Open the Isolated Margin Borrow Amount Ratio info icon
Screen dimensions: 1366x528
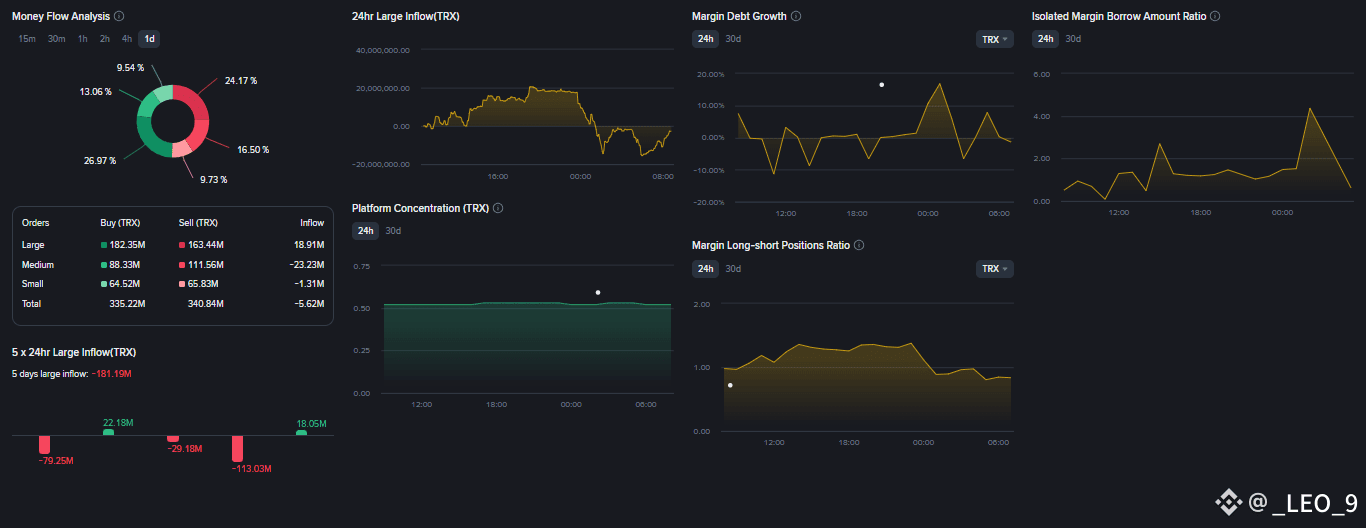click(1215, 17)
